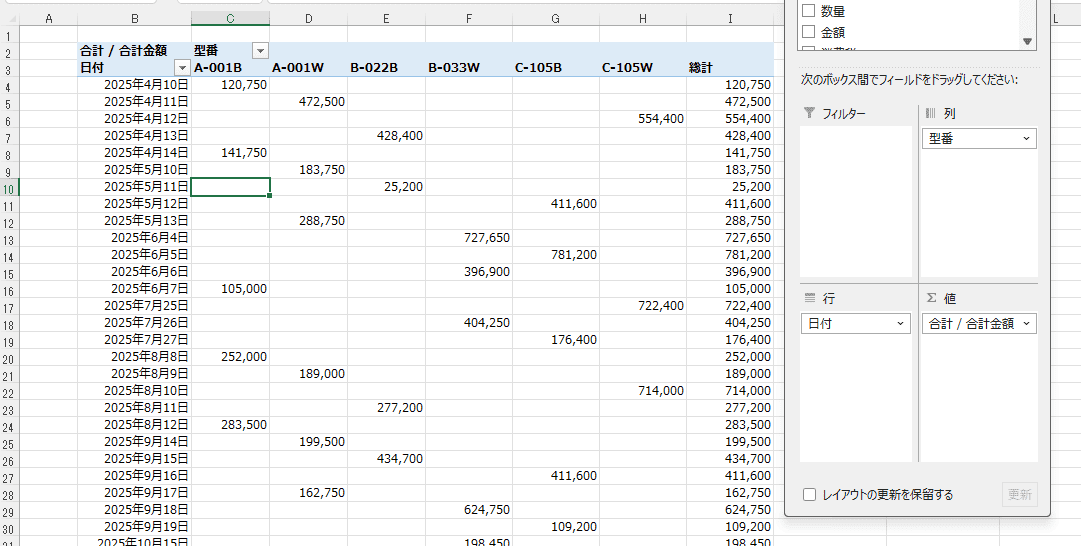
Task: Select 105,000 in the 総計 column
Action: click(x=730, y=289)
